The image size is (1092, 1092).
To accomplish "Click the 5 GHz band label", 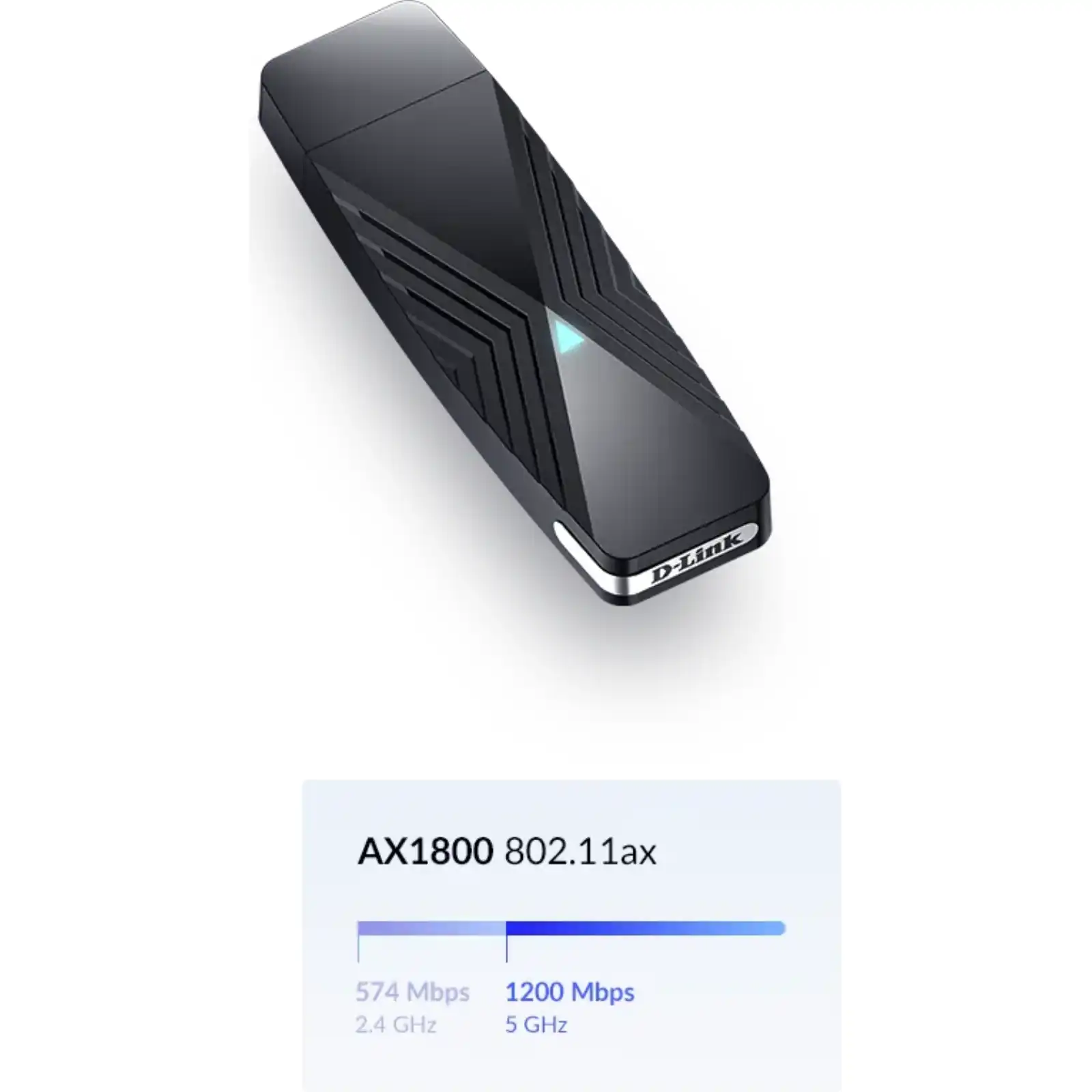I will point(536,1024).
